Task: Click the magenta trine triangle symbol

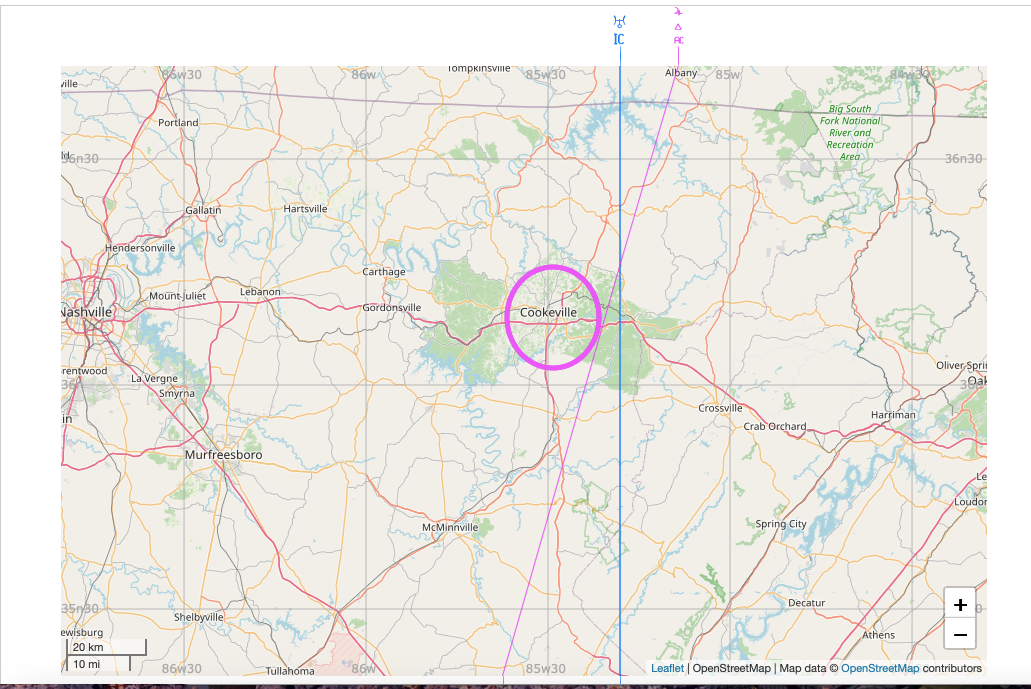Action: point(678,27)
